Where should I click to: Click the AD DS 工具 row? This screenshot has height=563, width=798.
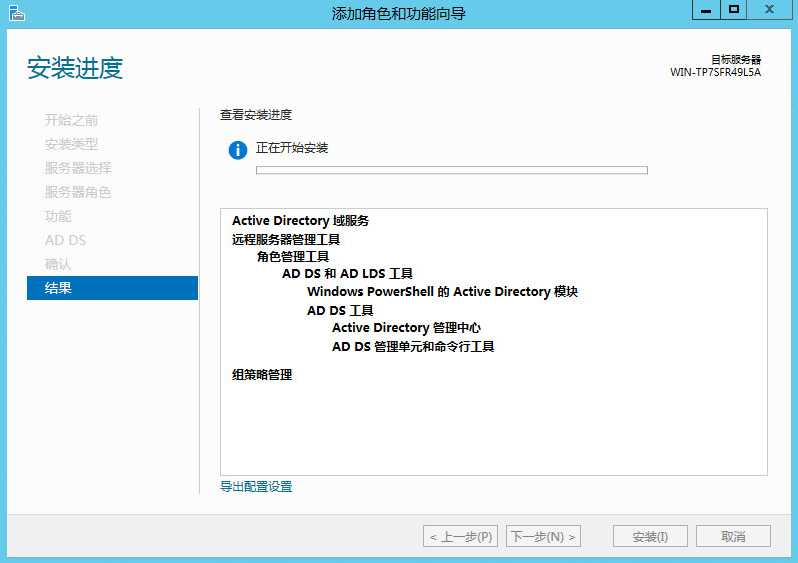(340, 310)
